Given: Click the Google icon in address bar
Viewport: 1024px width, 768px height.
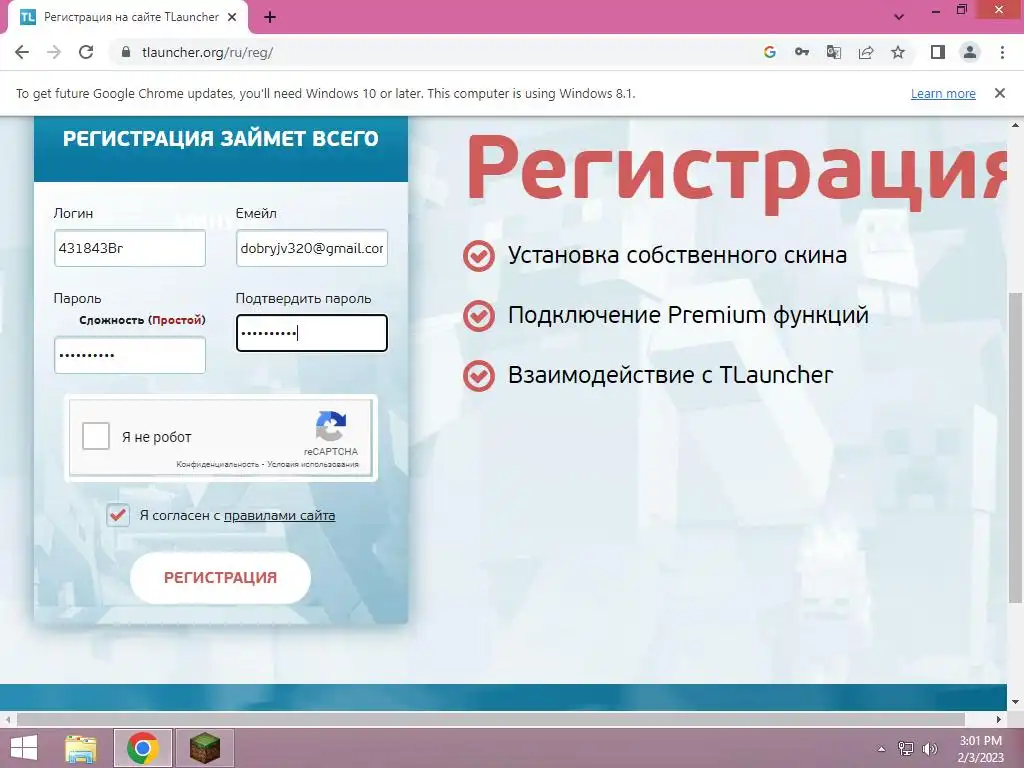Looking at the screenshot, I should pyautogui.click(x=769, y=52).
